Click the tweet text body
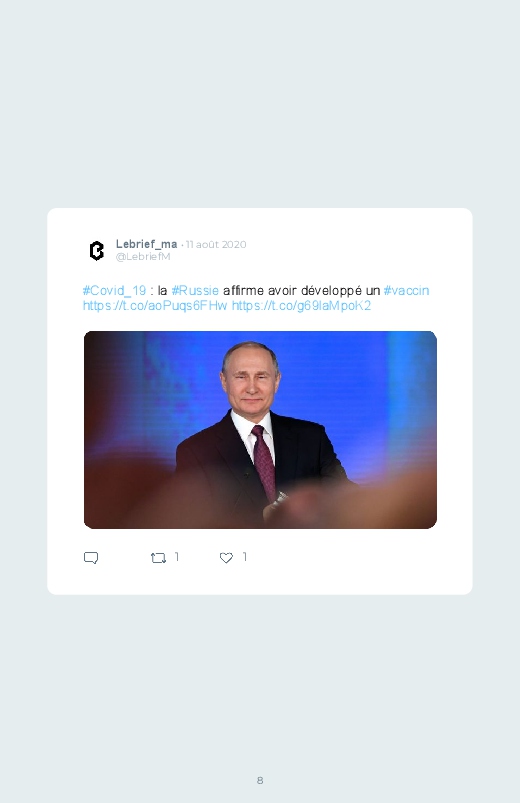Screen dimensions: 520x803 point(256,298)
